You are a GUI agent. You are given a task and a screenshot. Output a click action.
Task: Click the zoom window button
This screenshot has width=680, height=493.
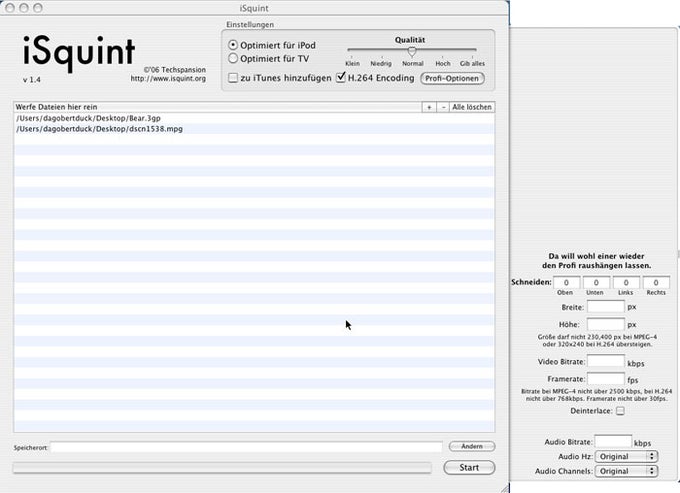[38, 8]
